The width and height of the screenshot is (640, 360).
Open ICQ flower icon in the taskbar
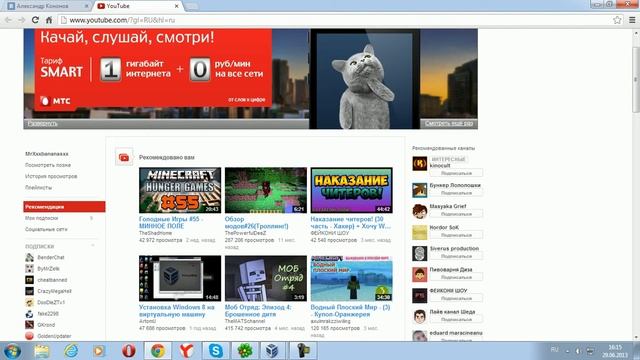(244, 351)
